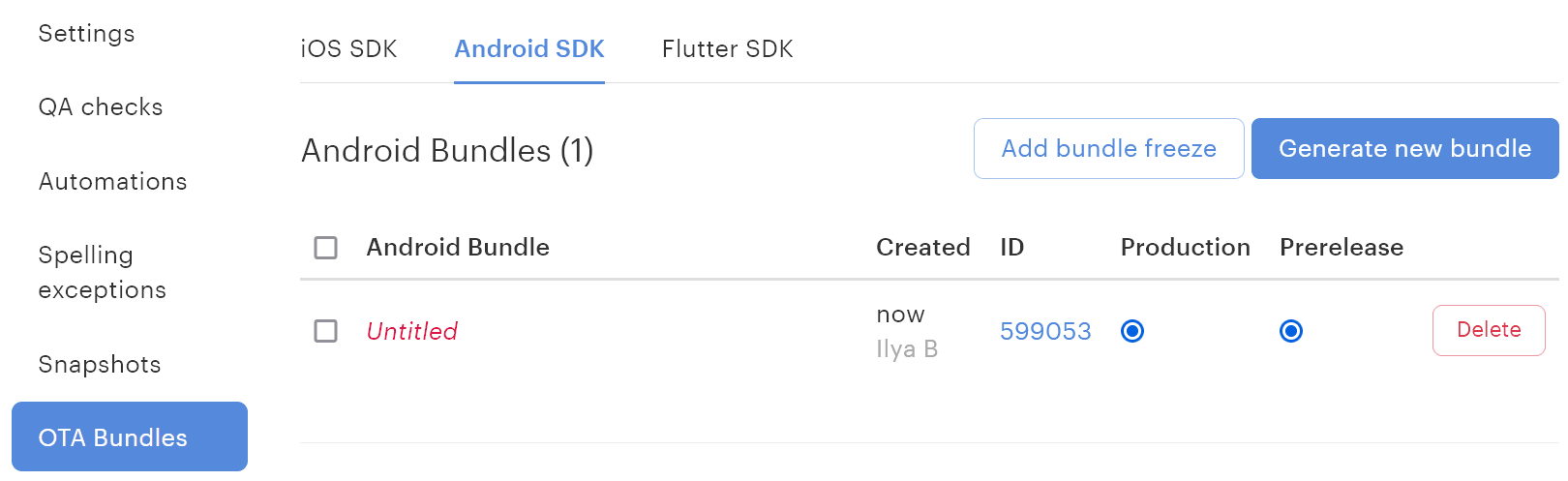Screen dimensions: 1568x481
Task: Open the Settings sidebar item
Action: click(86, 34)
